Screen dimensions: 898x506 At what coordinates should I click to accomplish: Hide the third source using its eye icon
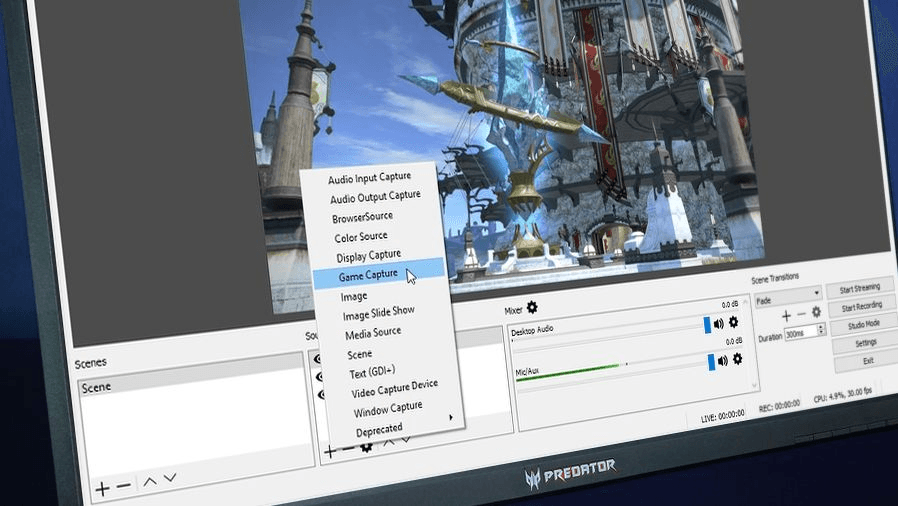322,395
